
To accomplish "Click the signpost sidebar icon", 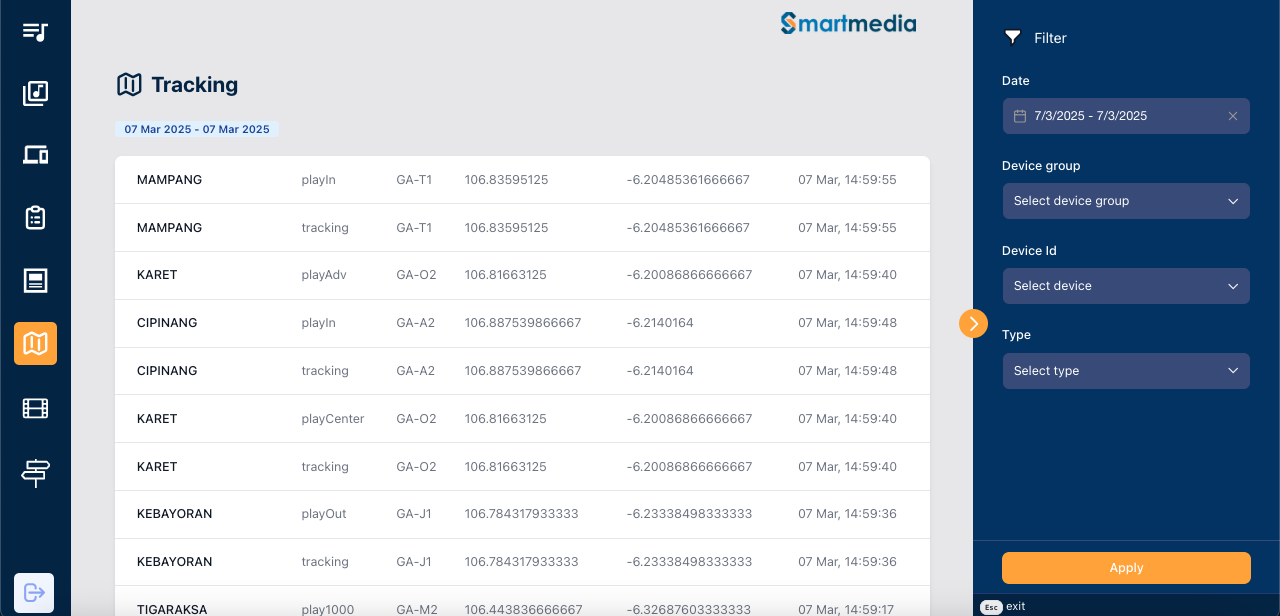I will (x=35, y=472).
